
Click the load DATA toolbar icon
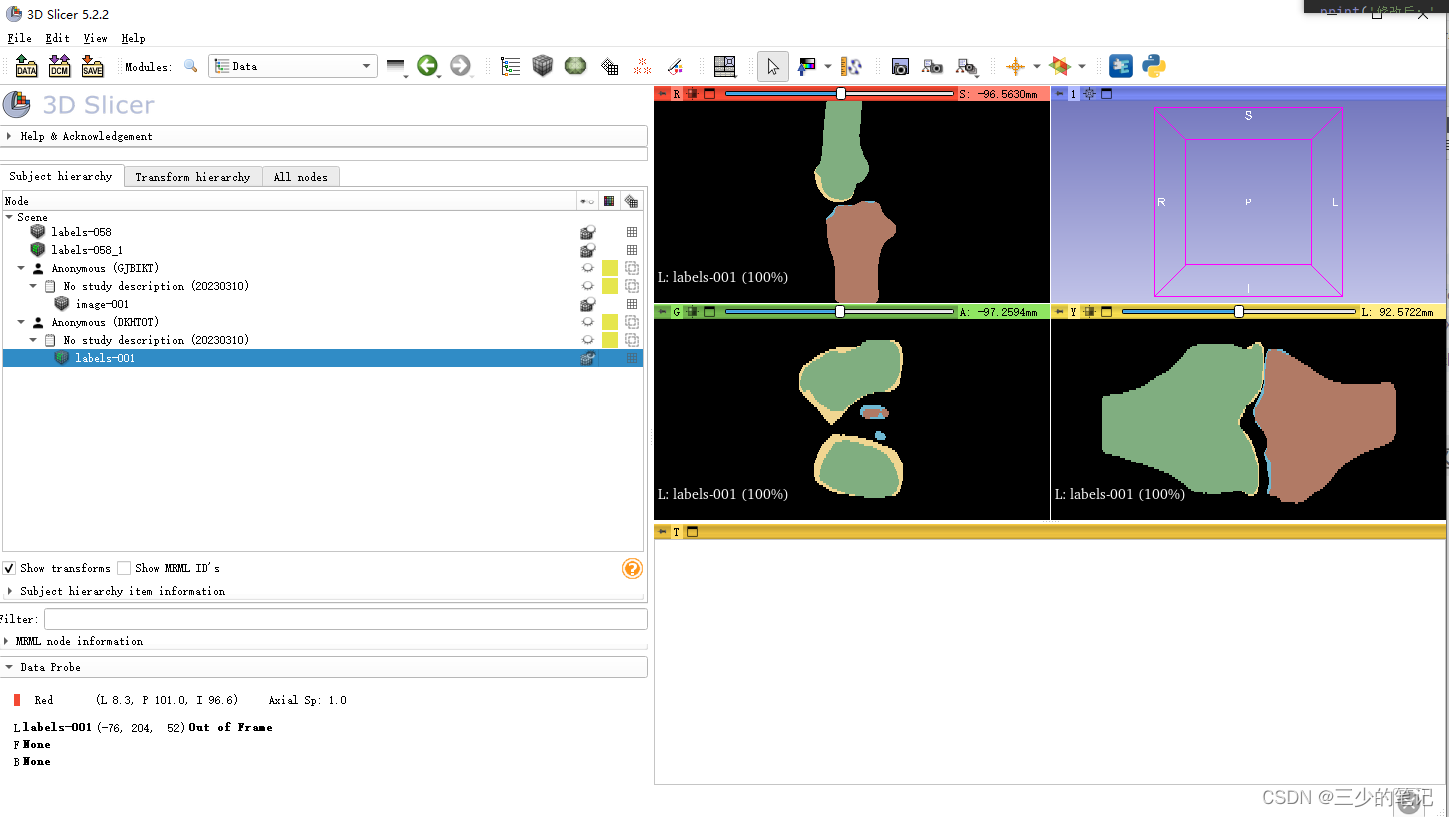[x=27, y=66]
